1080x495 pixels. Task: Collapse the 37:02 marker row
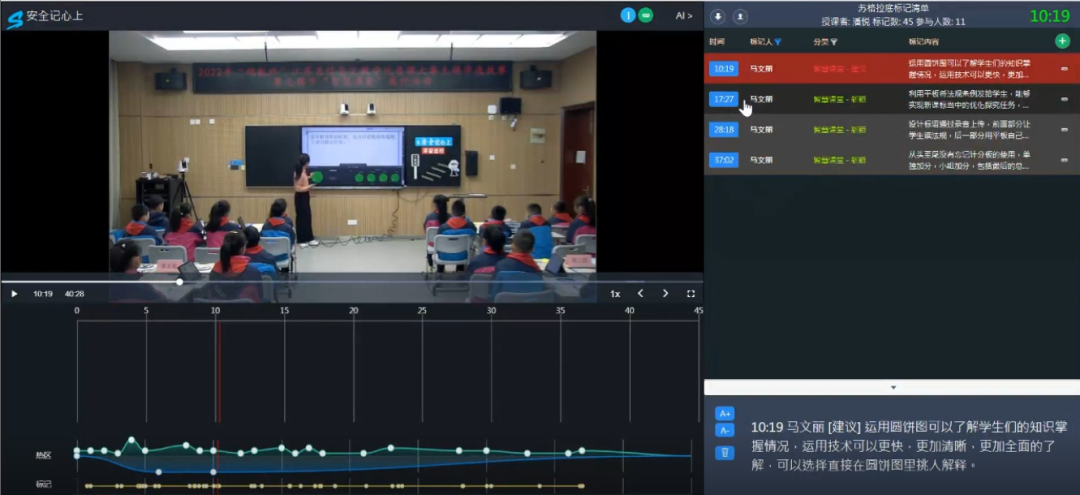tap(1064, 160)
